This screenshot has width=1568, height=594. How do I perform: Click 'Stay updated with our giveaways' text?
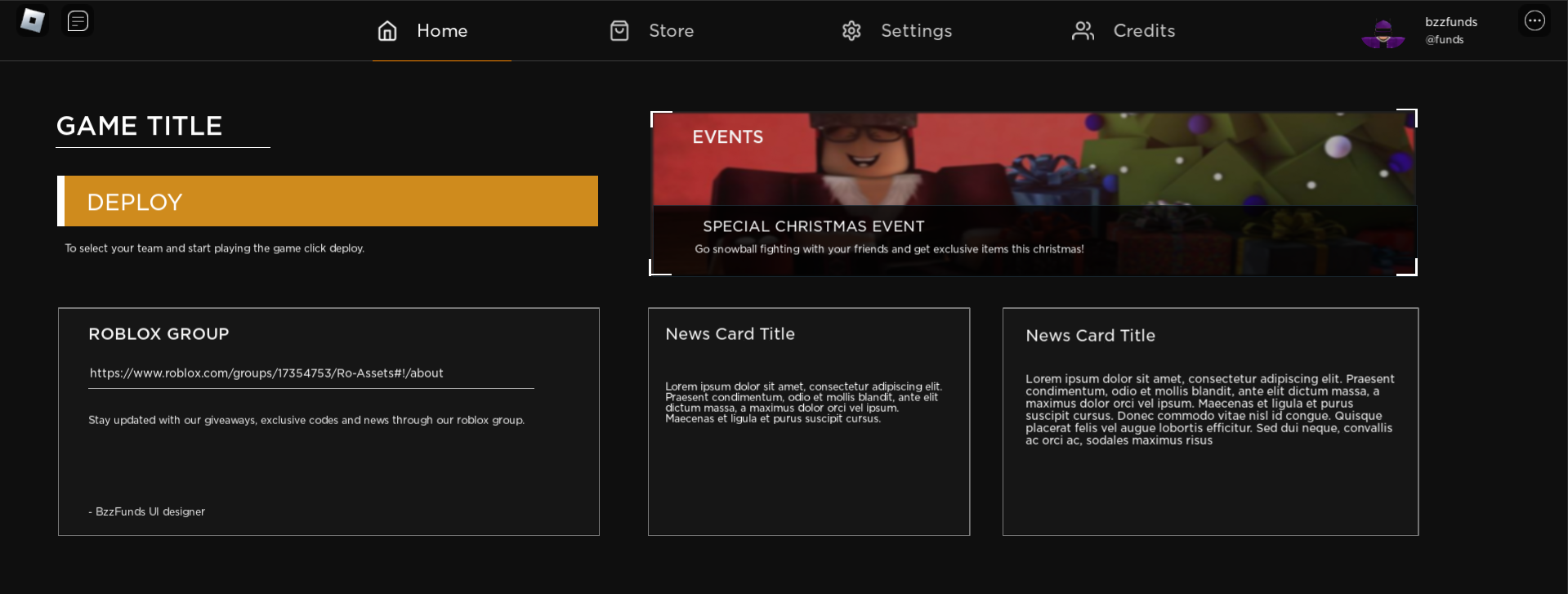click(x=306, y=420)
